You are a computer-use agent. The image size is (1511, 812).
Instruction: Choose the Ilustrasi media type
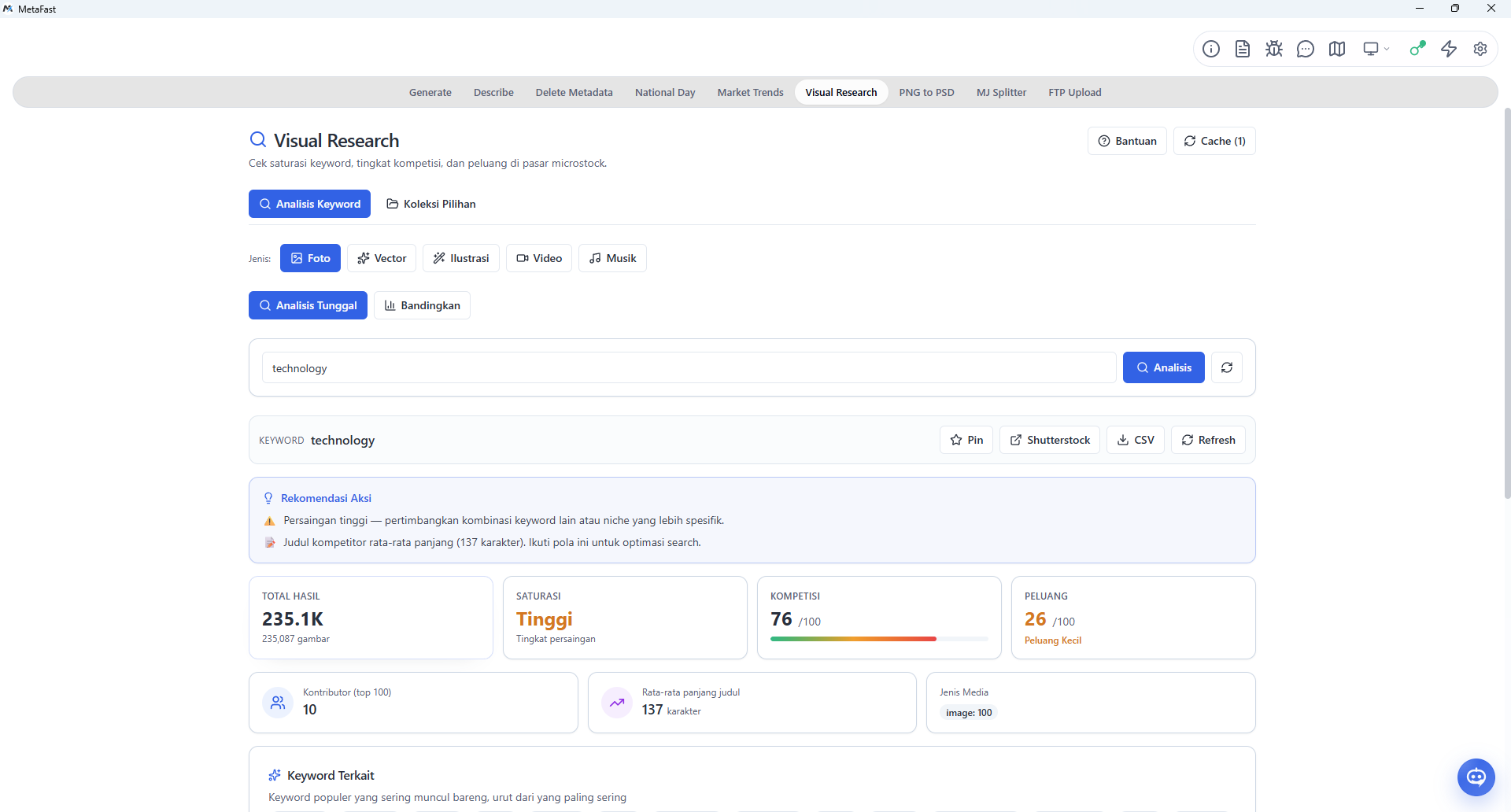point(461,258)
